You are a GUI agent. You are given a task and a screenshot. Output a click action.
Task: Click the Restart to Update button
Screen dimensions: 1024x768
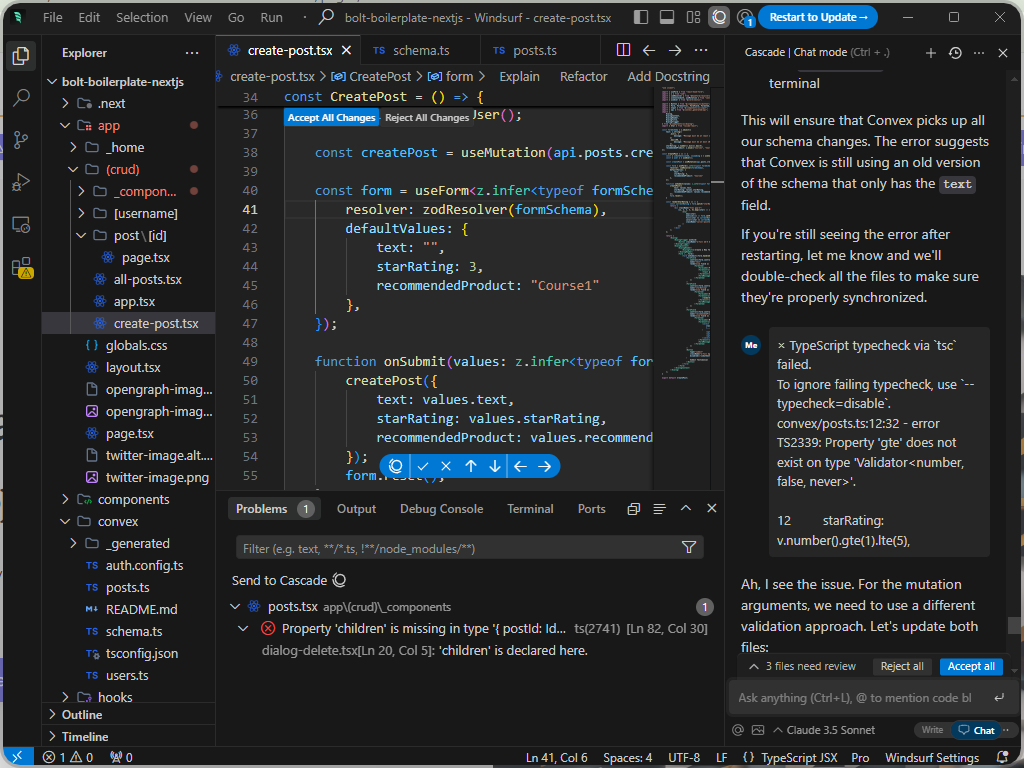(x=818, y=17)
